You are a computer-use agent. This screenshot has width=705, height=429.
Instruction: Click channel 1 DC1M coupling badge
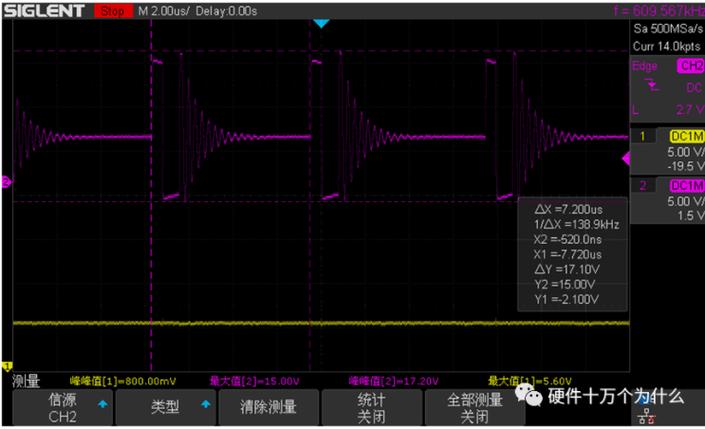pos(687,136)
